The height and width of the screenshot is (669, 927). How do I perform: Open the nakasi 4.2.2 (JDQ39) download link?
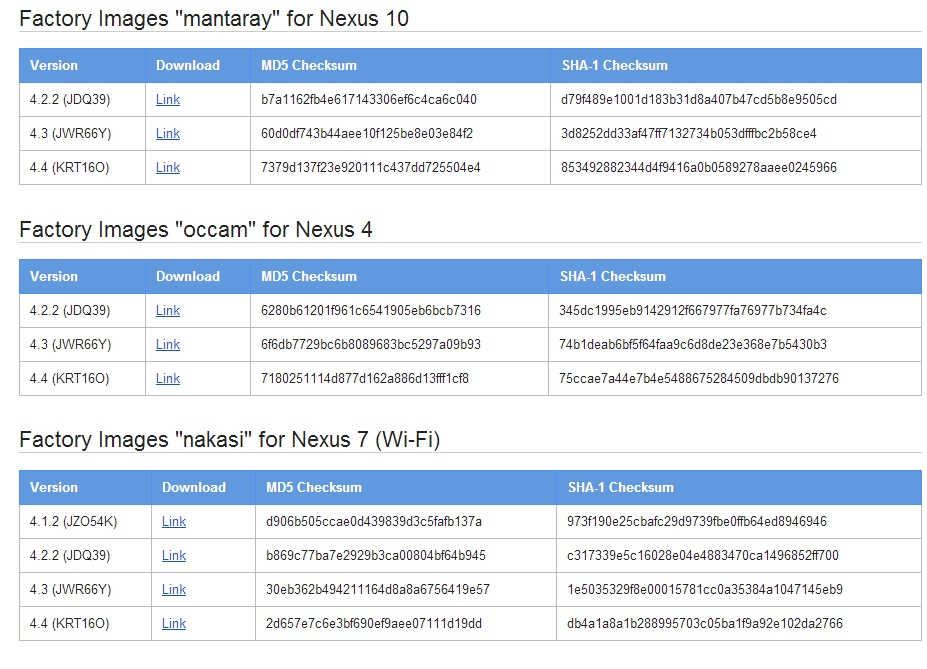[174, 556]
